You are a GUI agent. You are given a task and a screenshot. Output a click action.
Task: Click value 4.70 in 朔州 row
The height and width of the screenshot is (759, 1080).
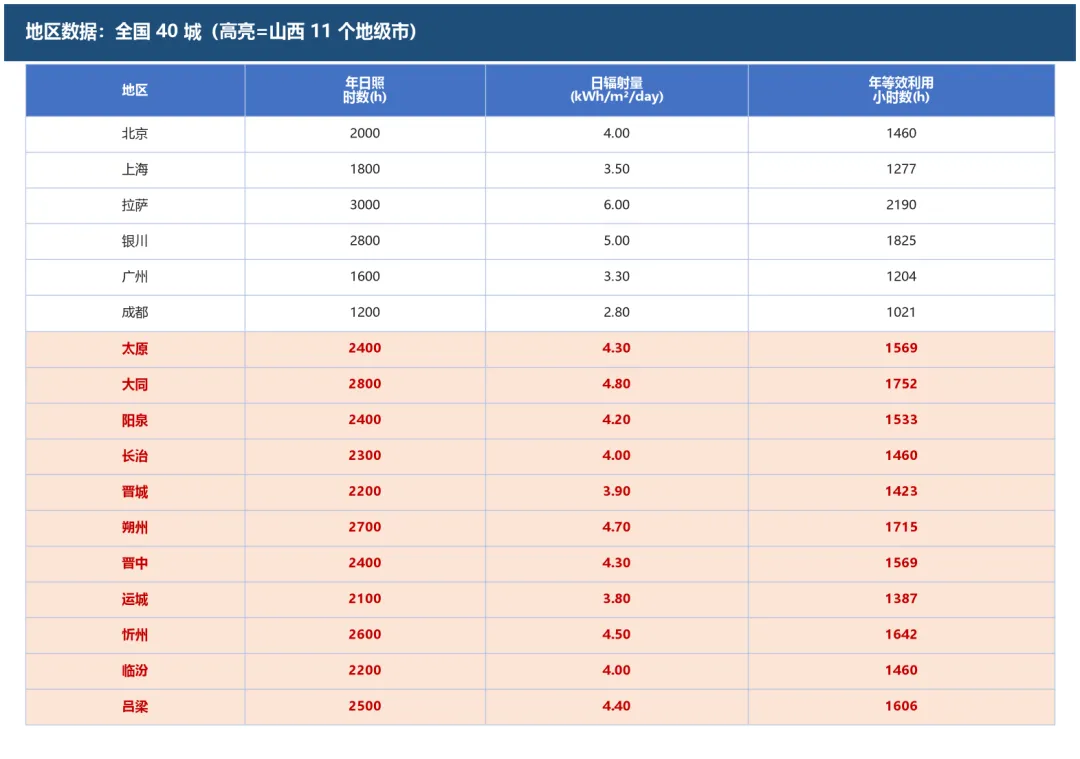click(616, 528)
